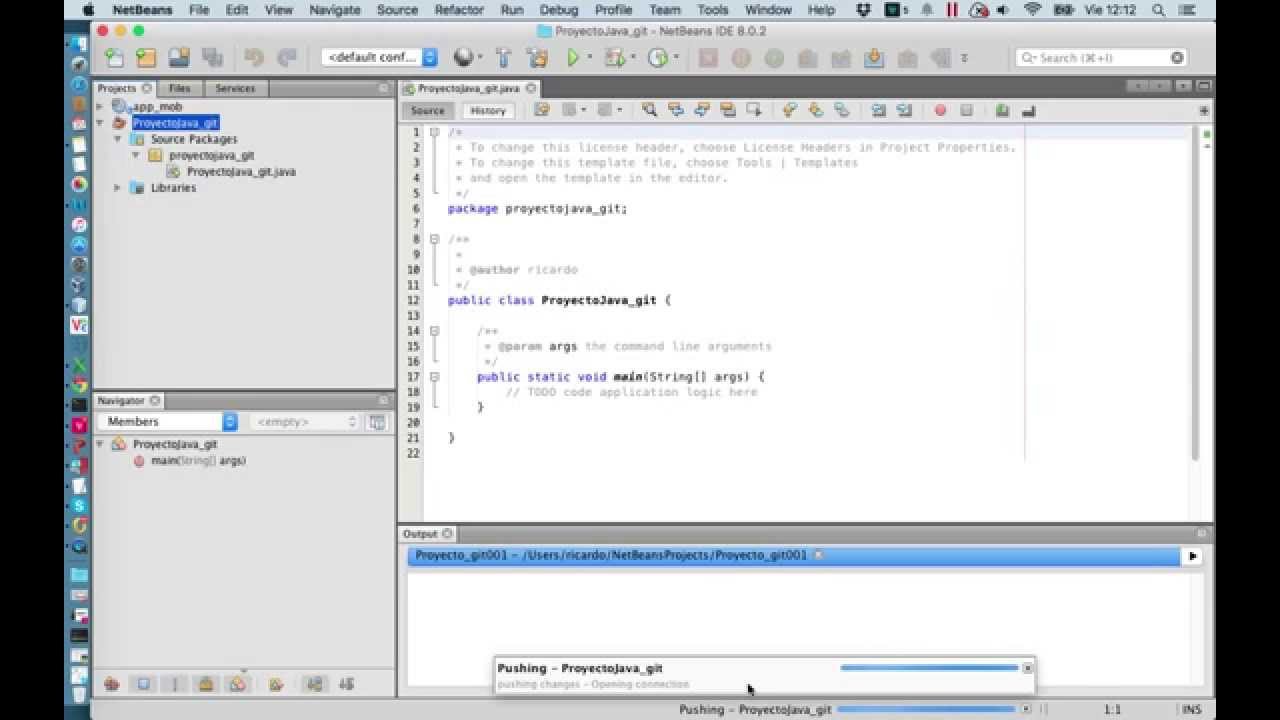The image size is (1280, 720).
Task: Click the Last Edit icon in editor toolbar
Action: point(542,111)
